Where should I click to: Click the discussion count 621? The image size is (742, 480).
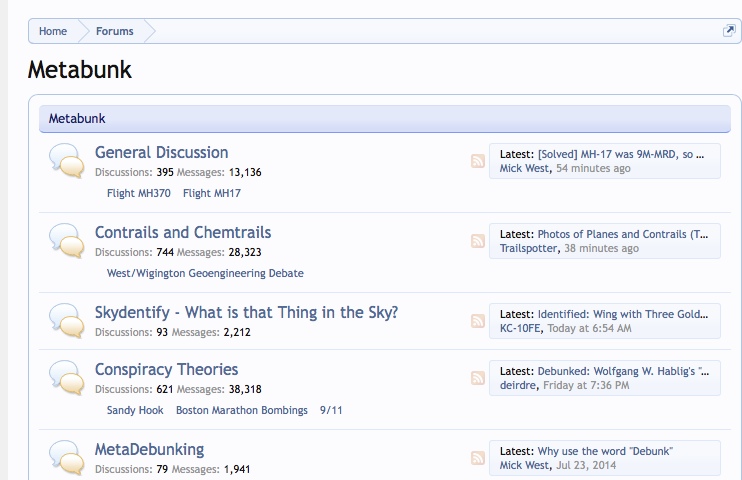pos(165,389)
